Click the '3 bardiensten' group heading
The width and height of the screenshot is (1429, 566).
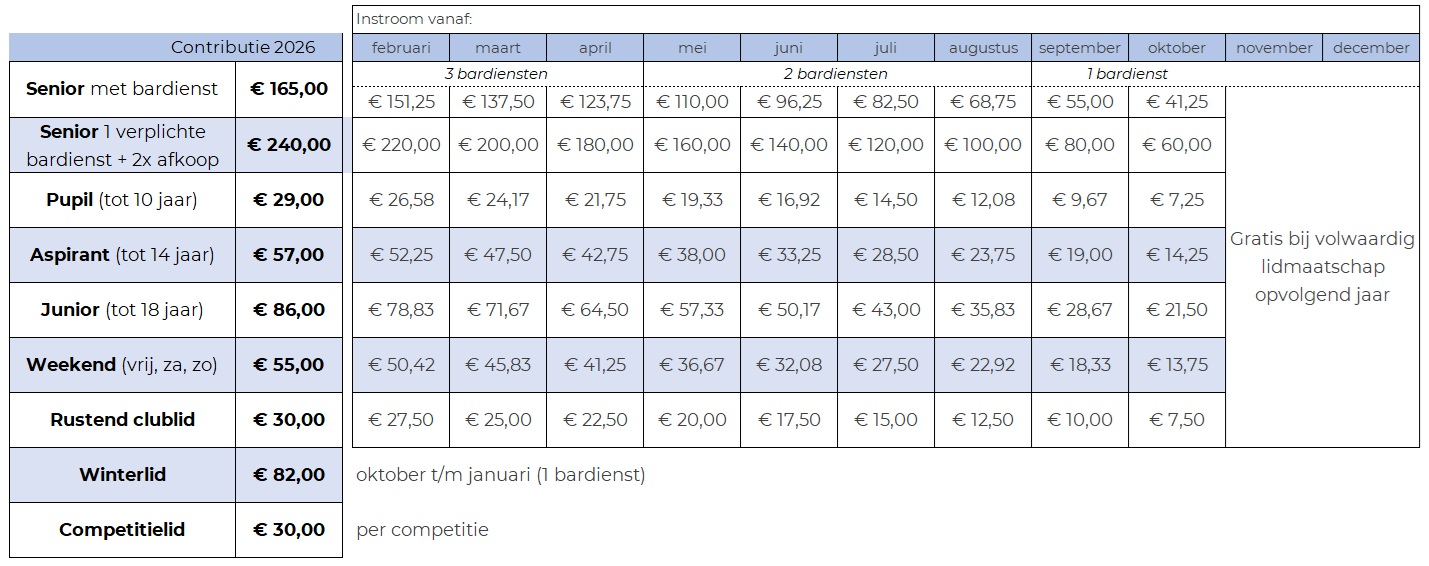point(497,74)
